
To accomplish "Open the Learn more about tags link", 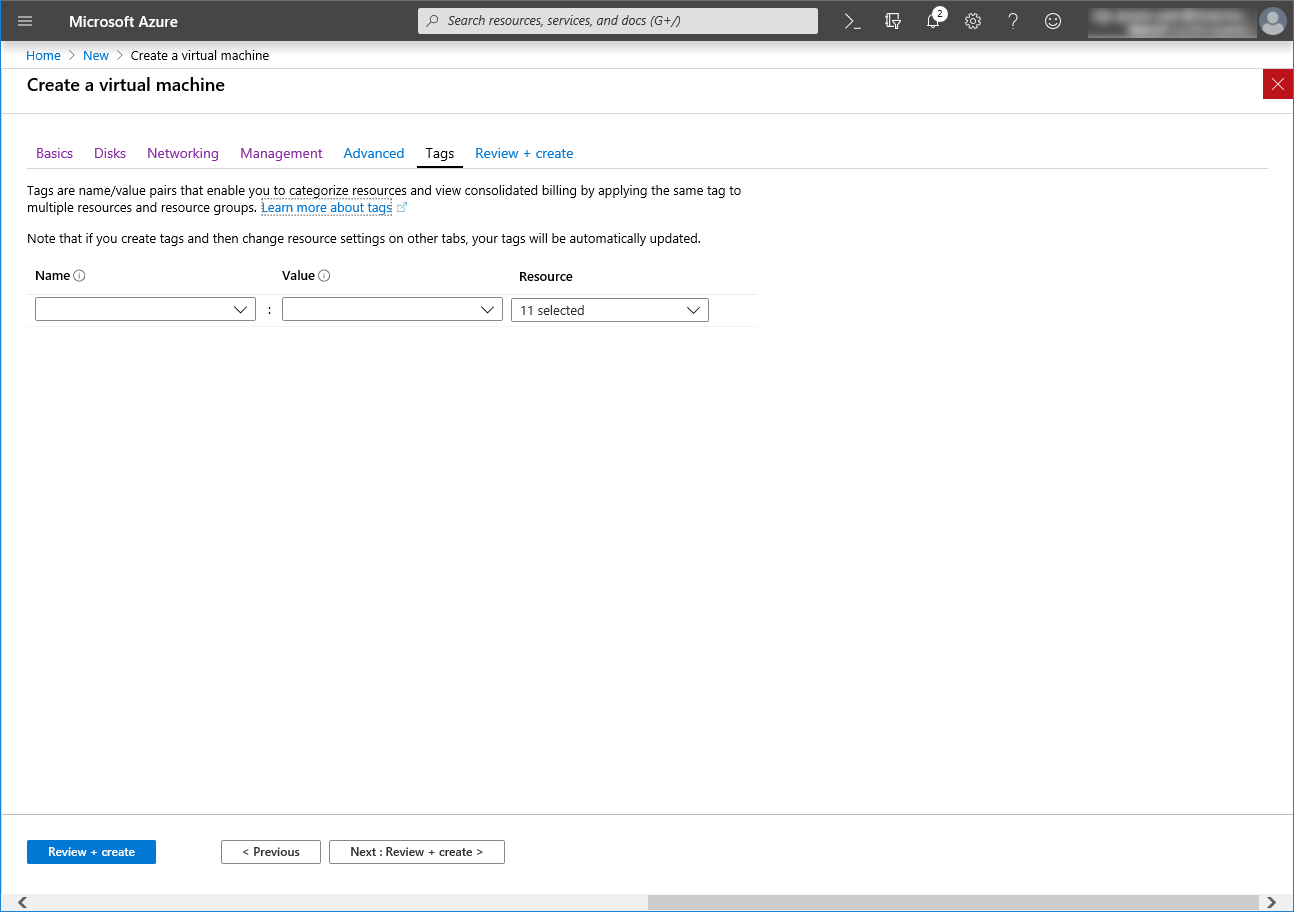I will coord(327,208).
